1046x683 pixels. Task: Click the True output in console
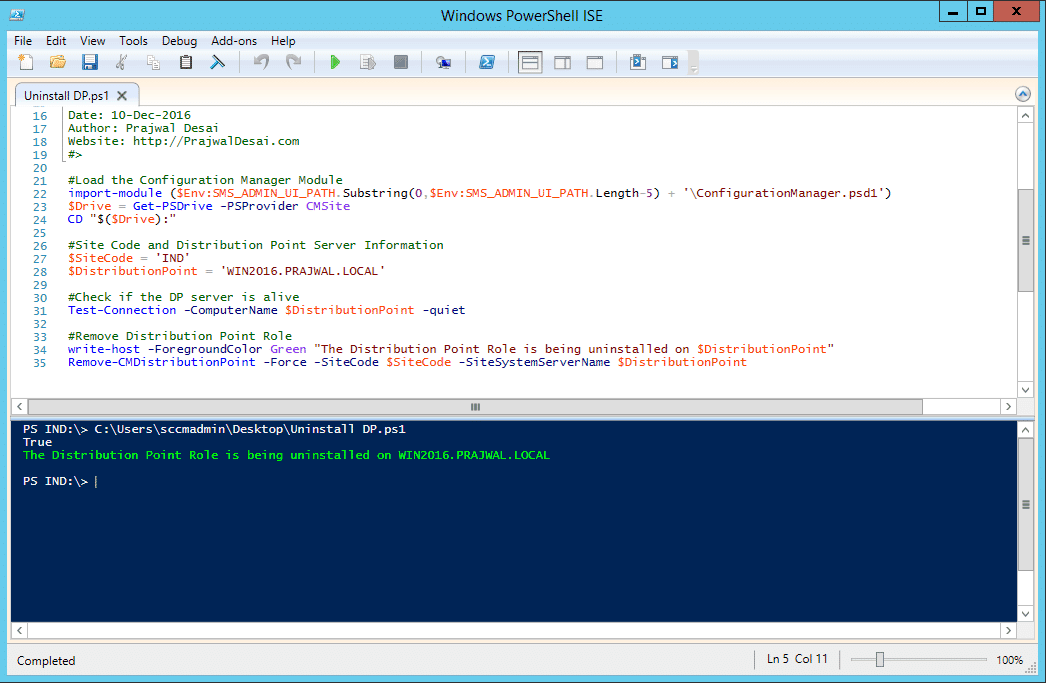tap(37, 442)
